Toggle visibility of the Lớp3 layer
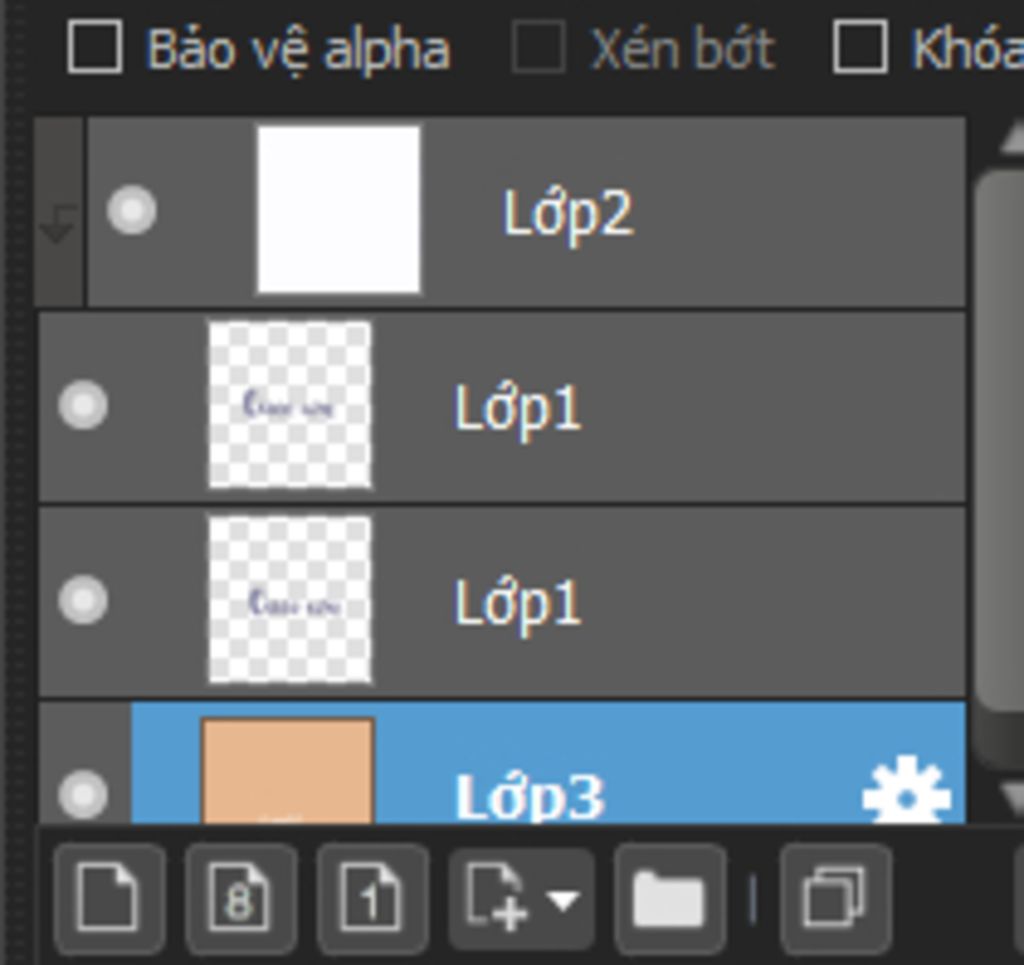The width and height of the screenshot is (1024, 965). tap(83, 794)
